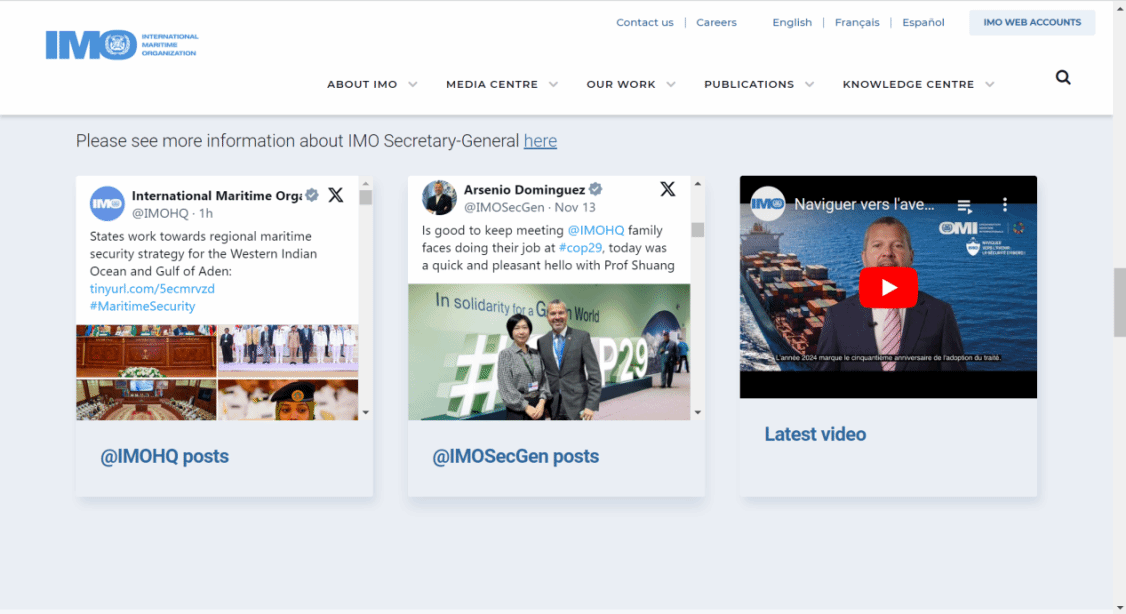Viewport: 1126px width, 614px height.
Task: Follow the 'here' link about the Secretary-General
Action: [x=540, y=141]
